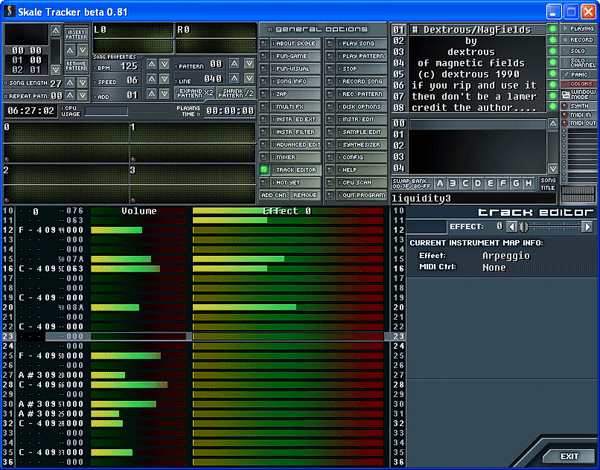The height and width of the screenshot is (470, 600).
Task: Click the Synth button
Action: tap(578, 106)
